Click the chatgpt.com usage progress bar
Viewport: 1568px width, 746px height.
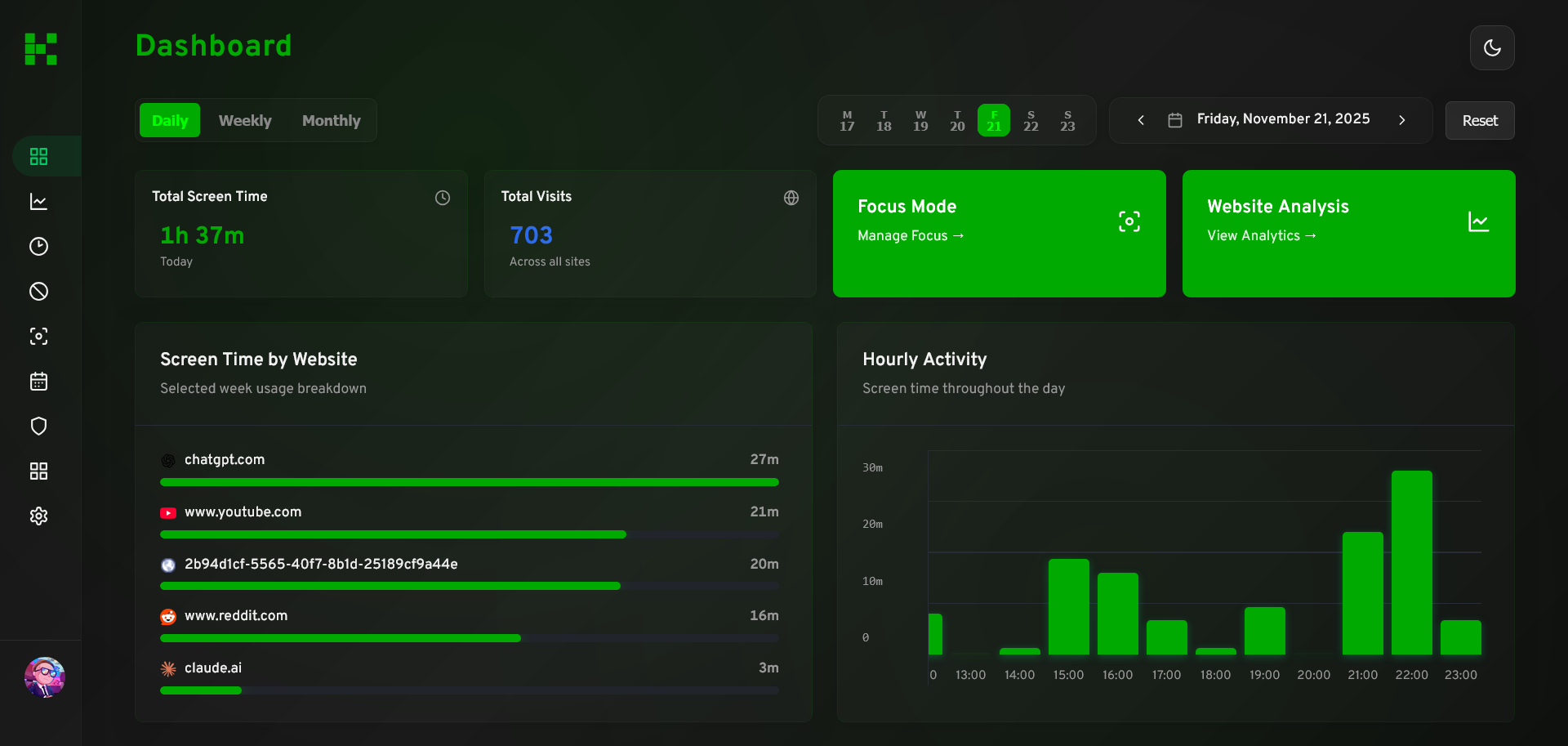pos(469,482)
